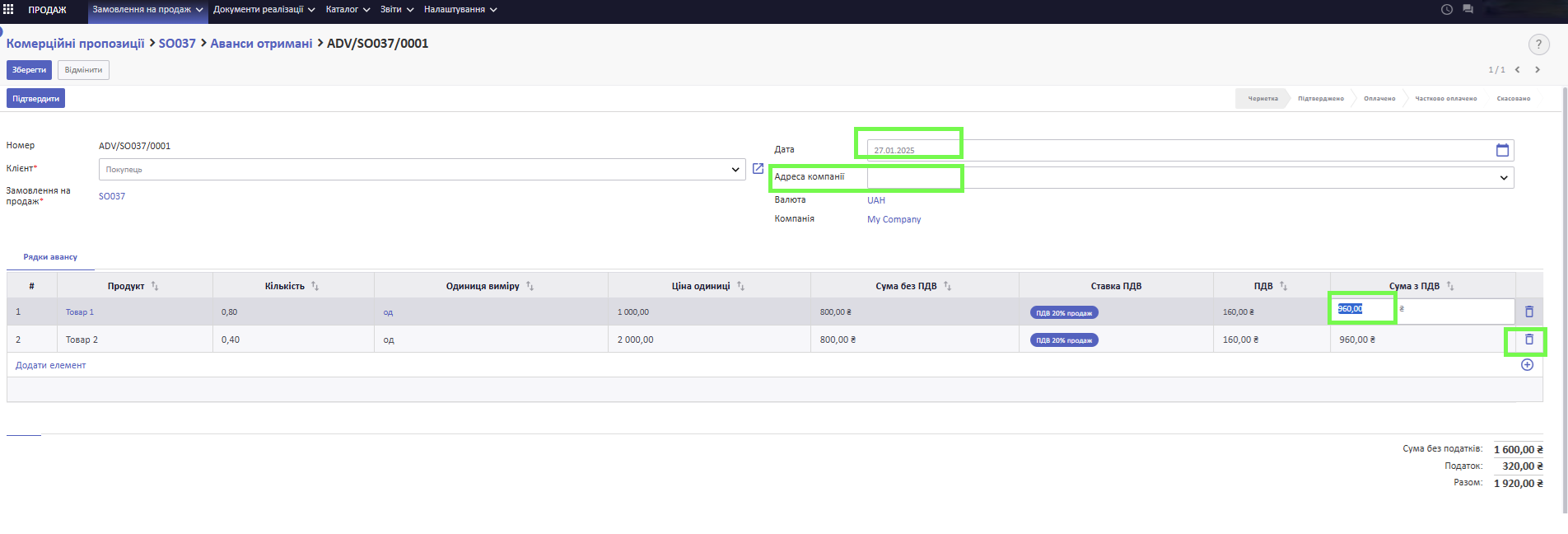
Task: Open the Каталог menu
Action: coord(347,10)
